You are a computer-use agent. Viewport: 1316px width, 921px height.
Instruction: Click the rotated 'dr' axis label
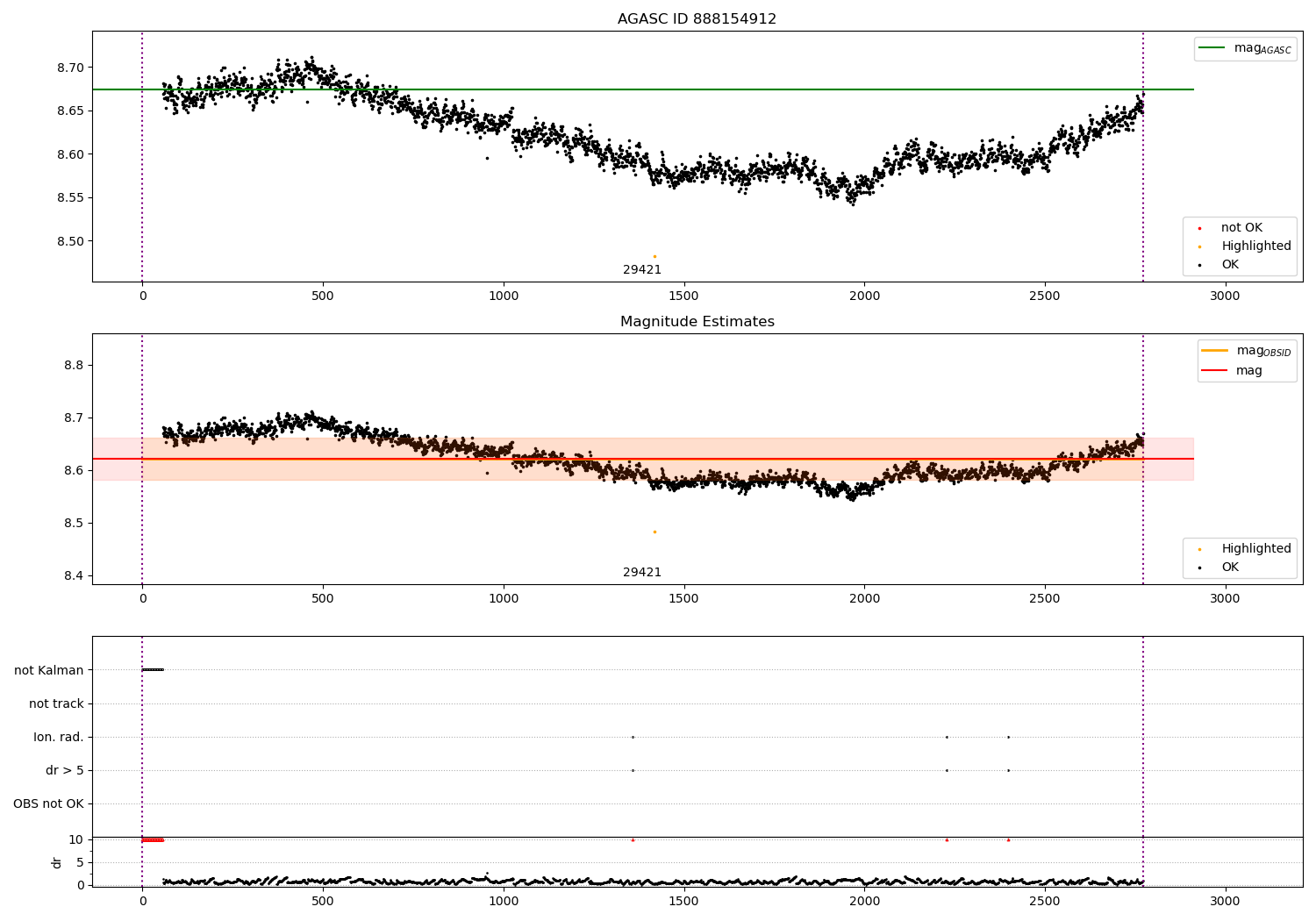(x=57, y=862)
